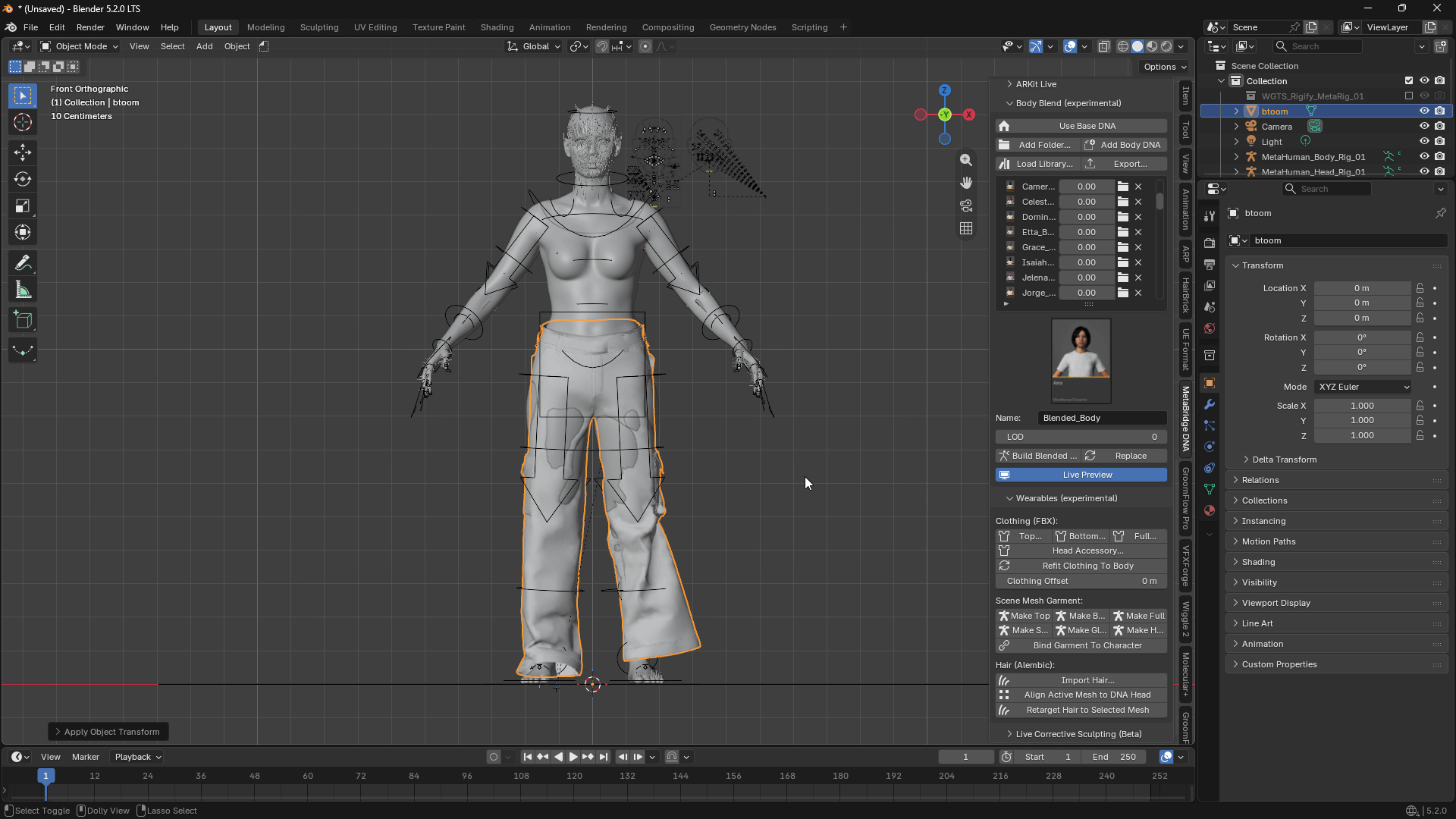This screenshot has height=819, width=1456.
Task: Activate the Transform tool
Action: 23,233
